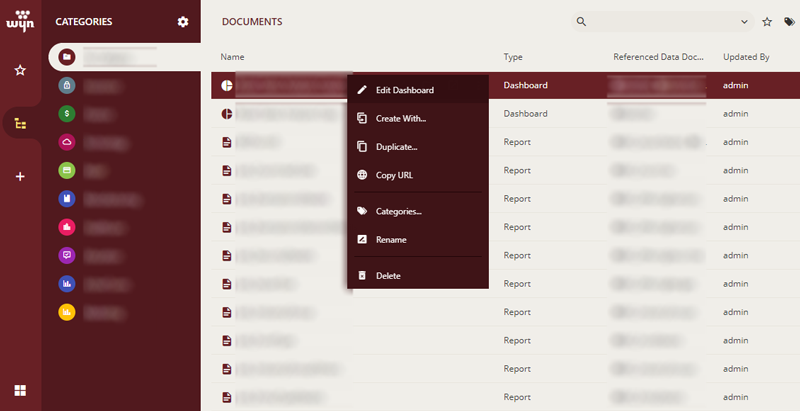Select the green dollar-sign category icon
Image resolution: width=800 pixels, height=411 pixels.
pyautogui.click(x=67, y=114)
